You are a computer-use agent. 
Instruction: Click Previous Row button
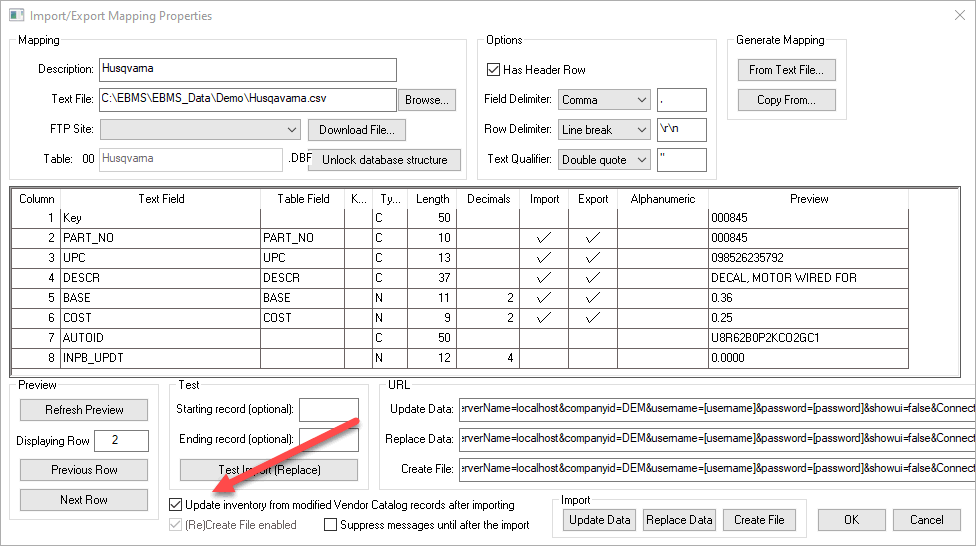[x=84, y=470]
